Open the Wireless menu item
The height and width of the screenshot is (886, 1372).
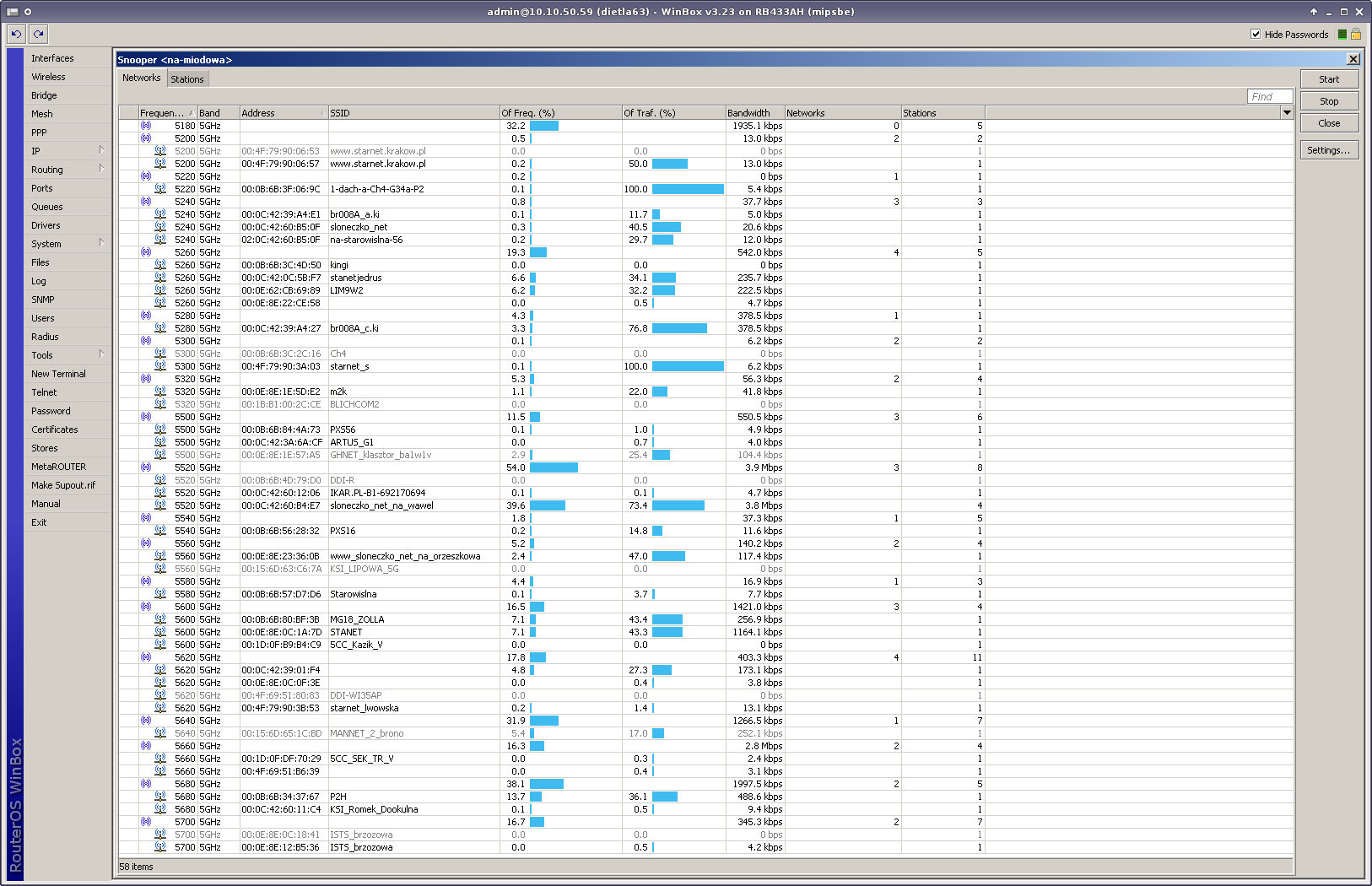point(48,77)
